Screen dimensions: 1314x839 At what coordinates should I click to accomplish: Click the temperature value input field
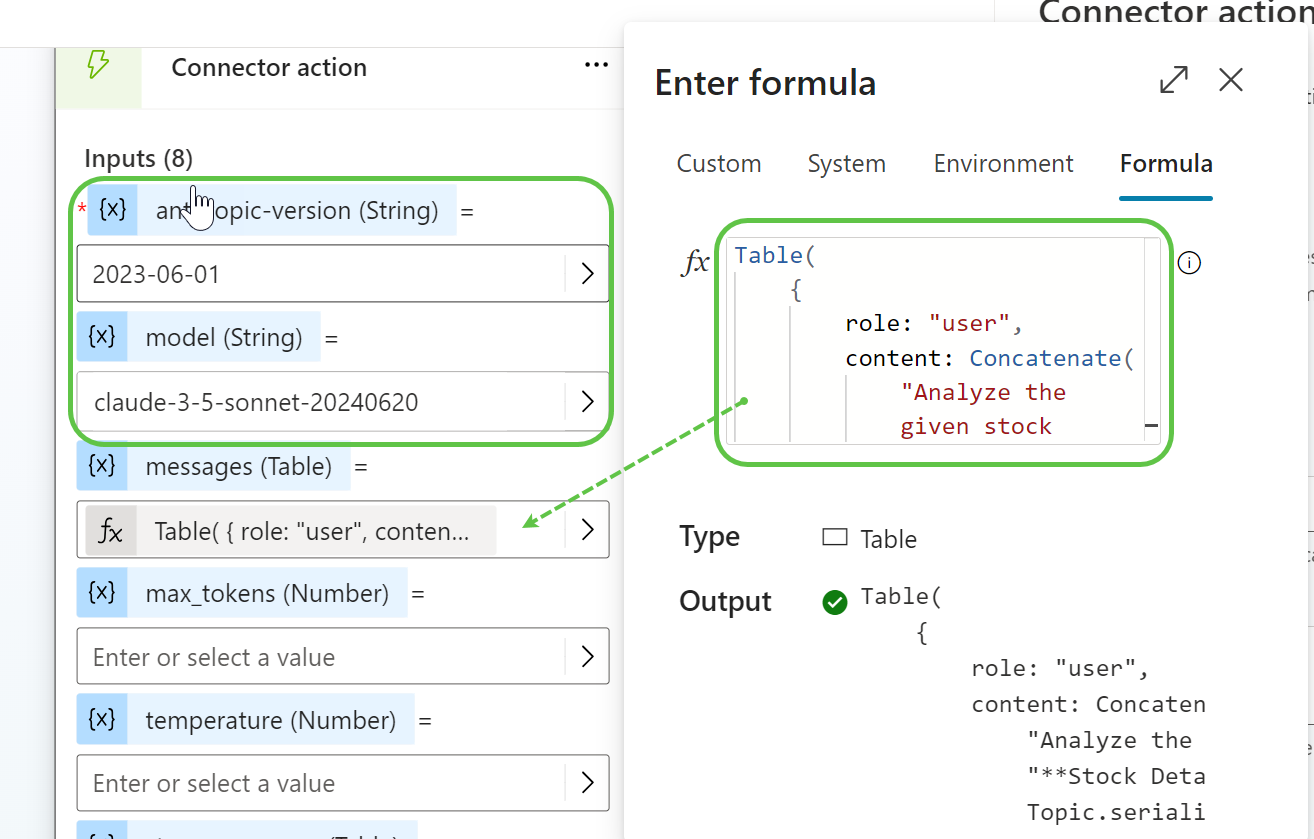[x=320, y=783]
